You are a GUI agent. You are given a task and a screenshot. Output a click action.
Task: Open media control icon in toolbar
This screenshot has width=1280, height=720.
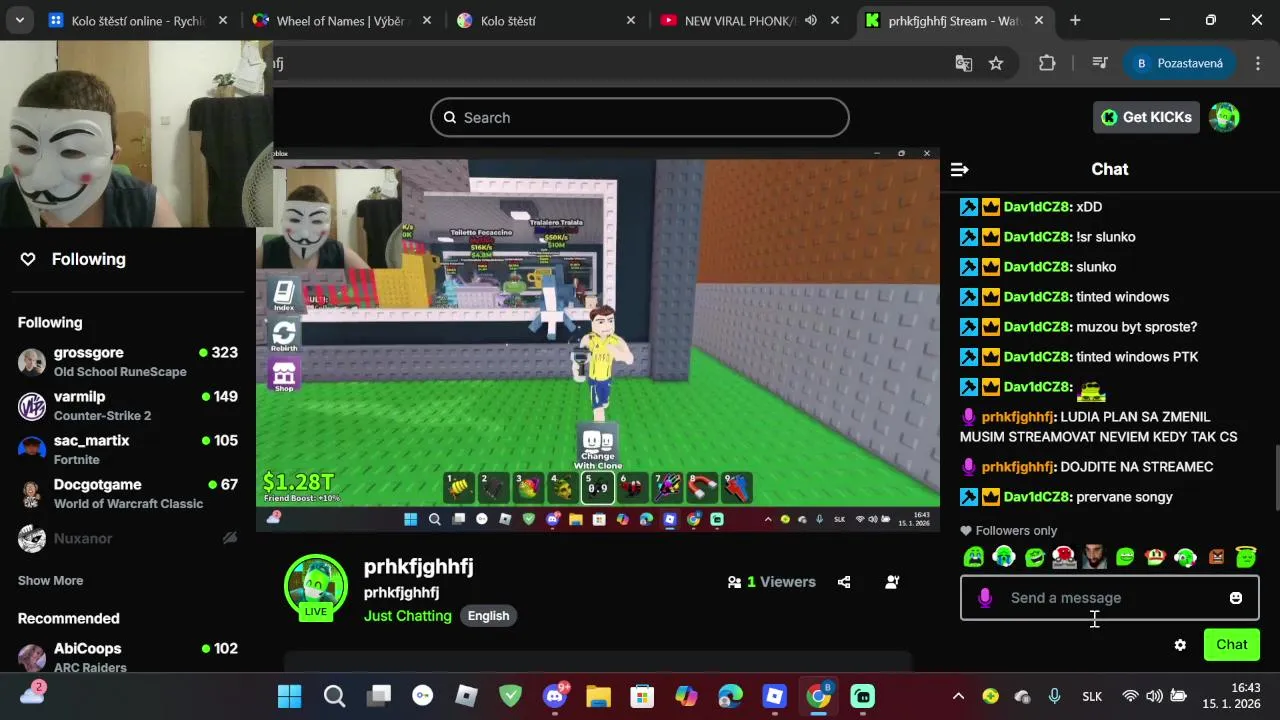point(1099,63)
